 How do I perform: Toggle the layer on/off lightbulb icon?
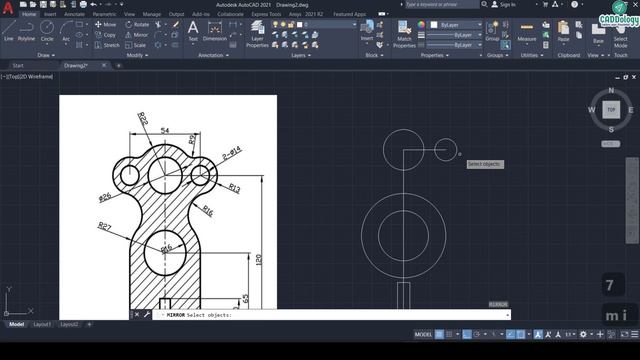275,25
